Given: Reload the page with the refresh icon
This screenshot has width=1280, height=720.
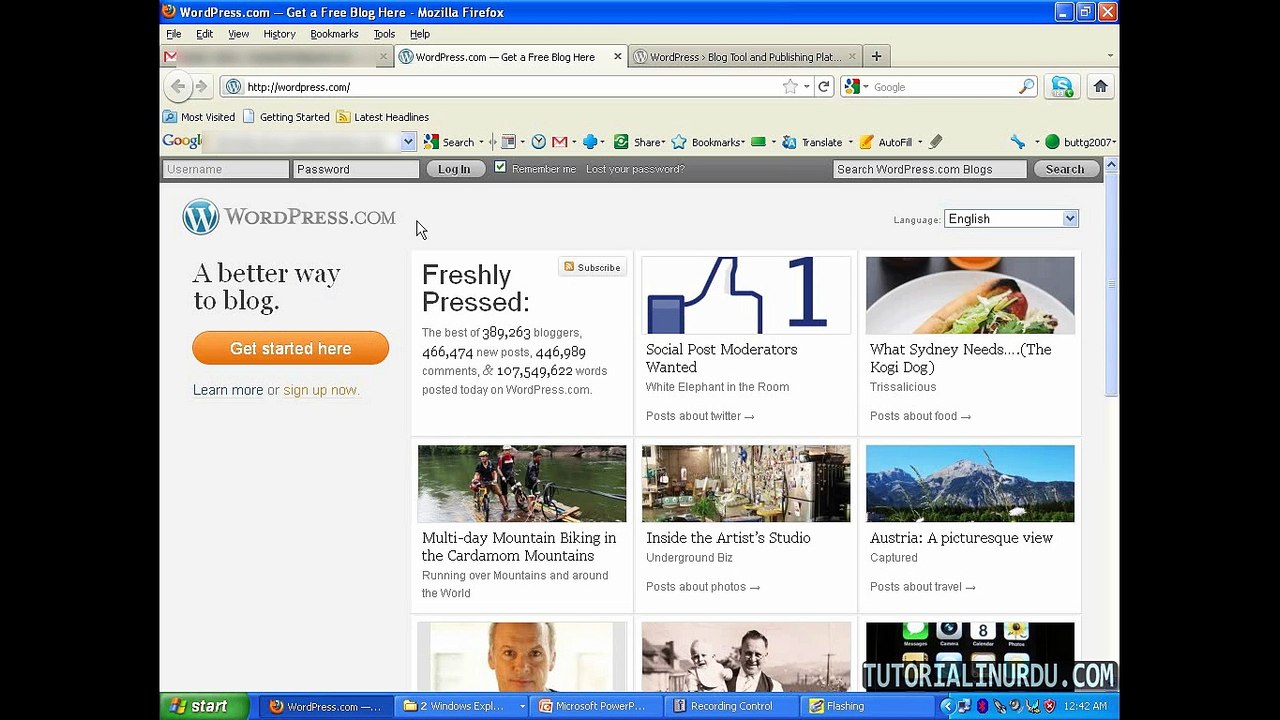Looking at the screenshot, I should click(x=824, y=87).
